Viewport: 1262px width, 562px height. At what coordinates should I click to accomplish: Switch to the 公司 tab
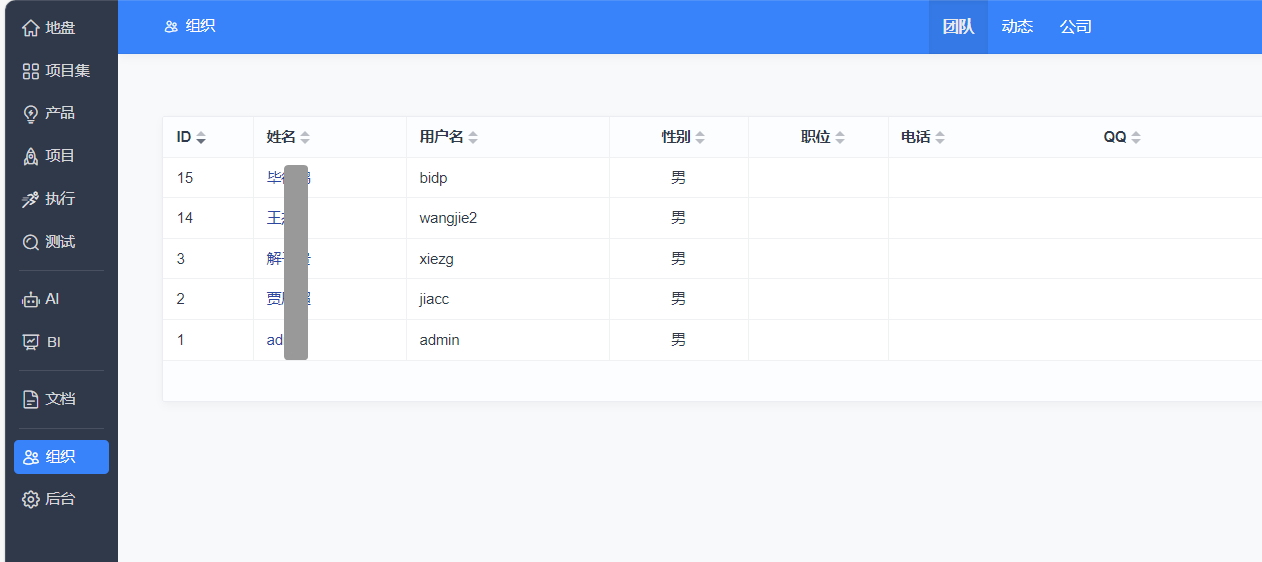tap(1076, 27)
